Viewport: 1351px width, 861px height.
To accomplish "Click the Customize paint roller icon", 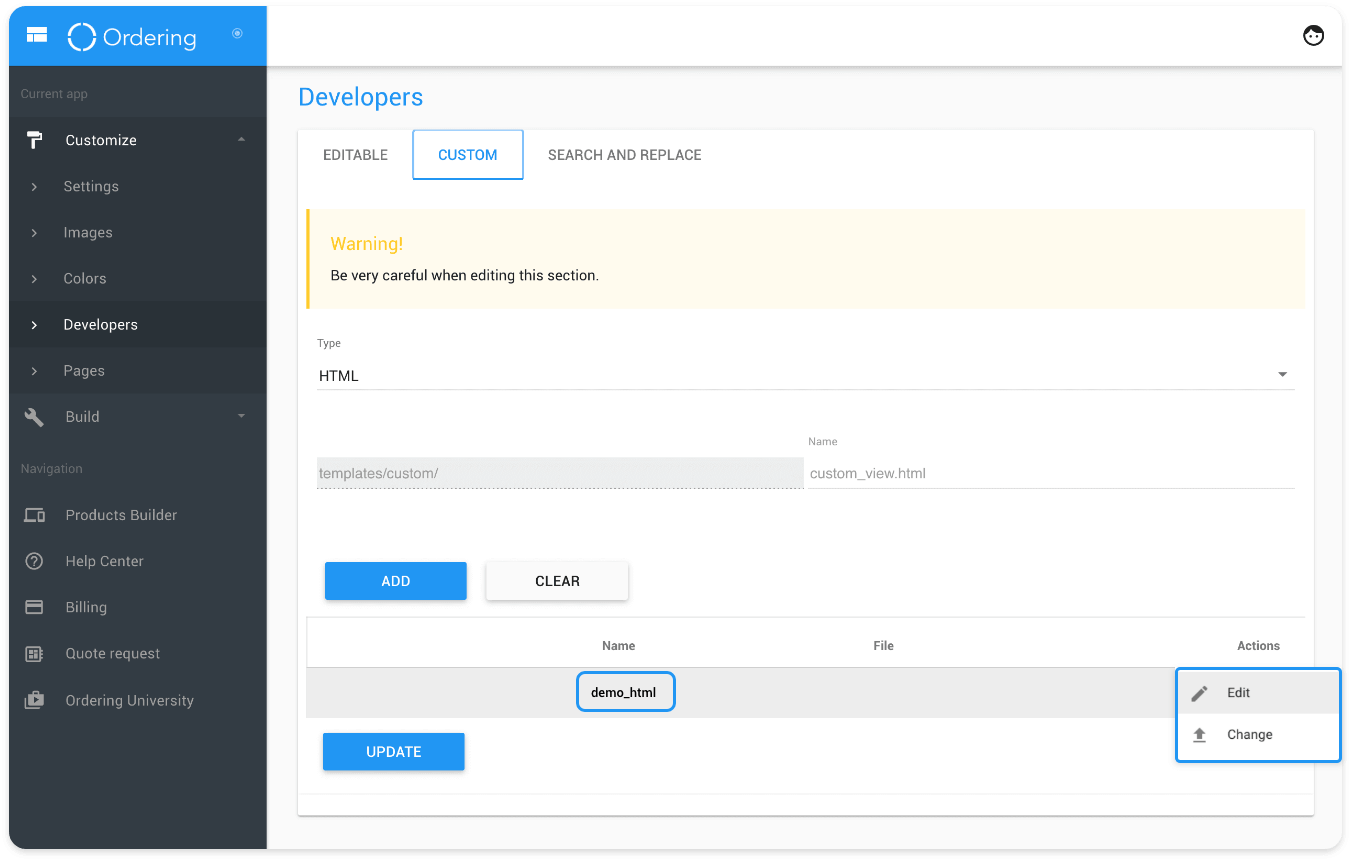I will tap(35, 140).
